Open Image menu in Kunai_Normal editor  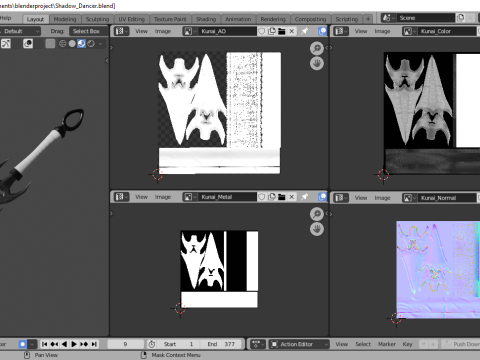[382, 198]
